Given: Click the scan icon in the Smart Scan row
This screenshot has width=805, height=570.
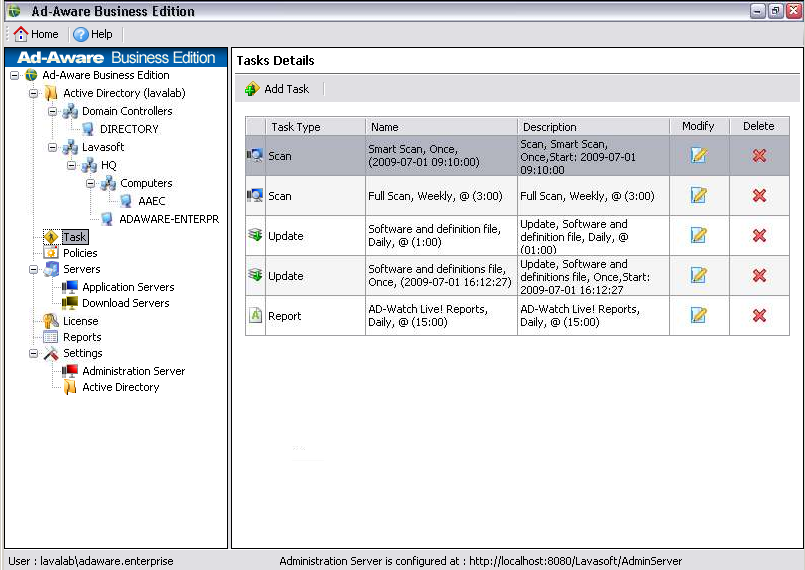Looking at the screenshot, I should [x=255, y=155].
